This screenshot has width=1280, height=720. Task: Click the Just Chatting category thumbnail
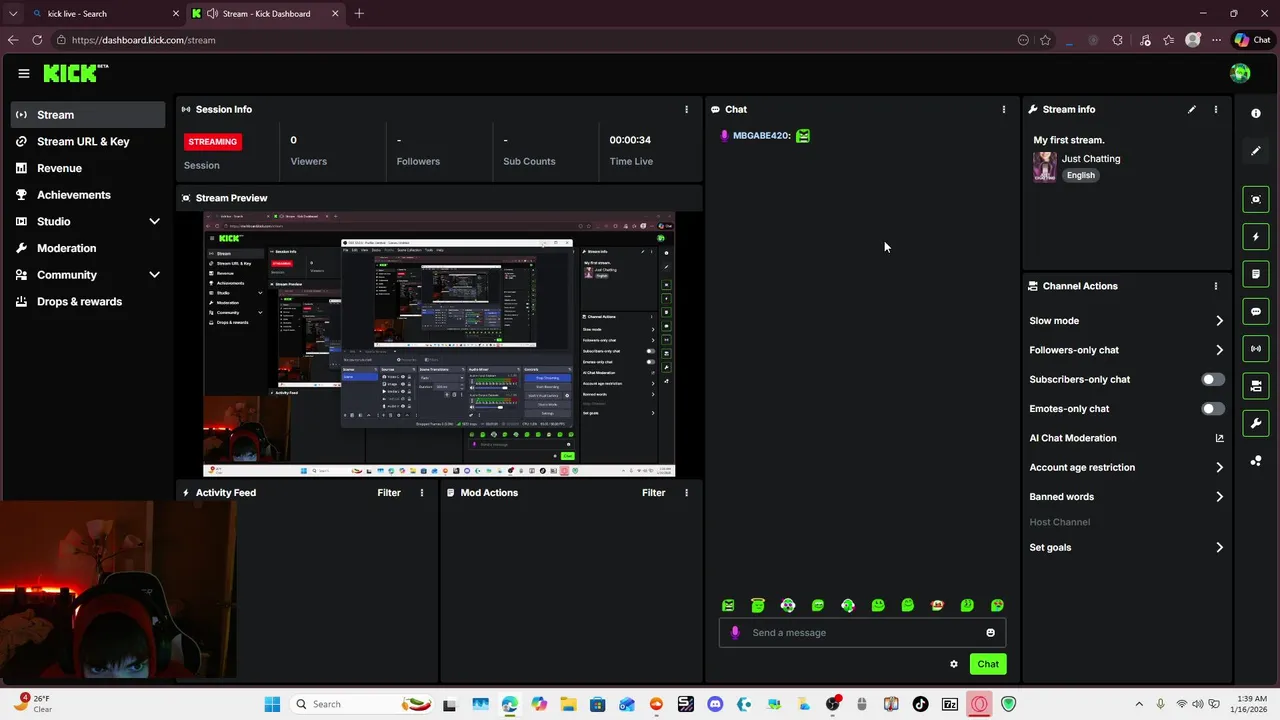click(1045, 166)
